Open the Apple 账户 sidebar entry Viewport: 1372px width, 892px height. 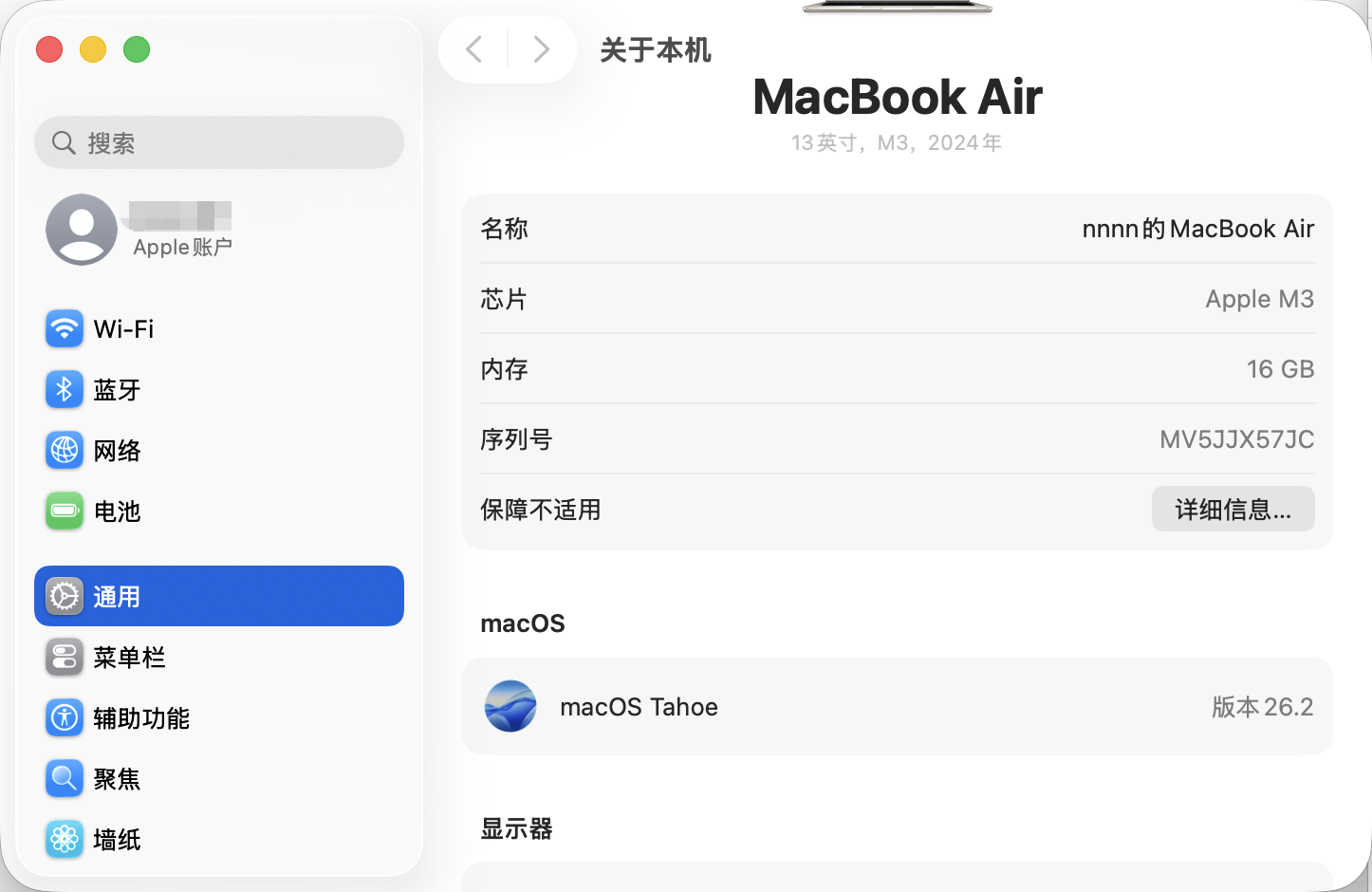click(182, 247)
